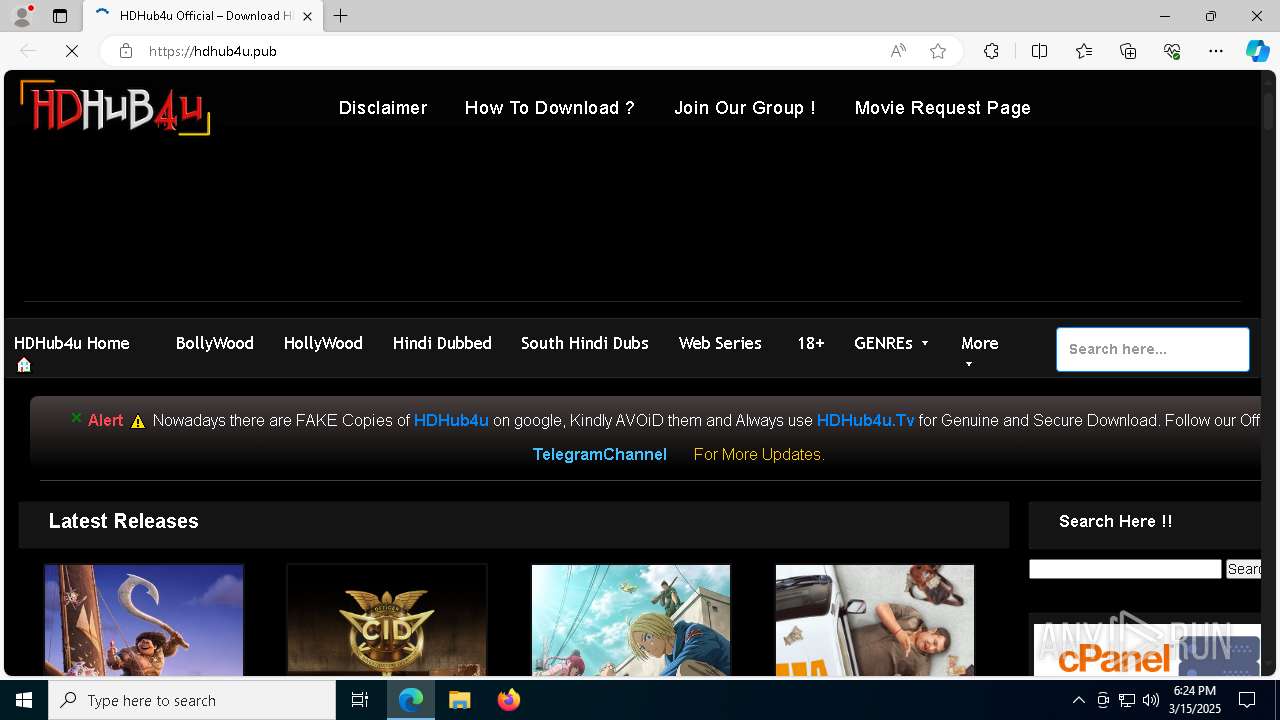Screen dimensions: 1280x720
Task: Click the address bar URL
Action: click(x=213, y=51)
